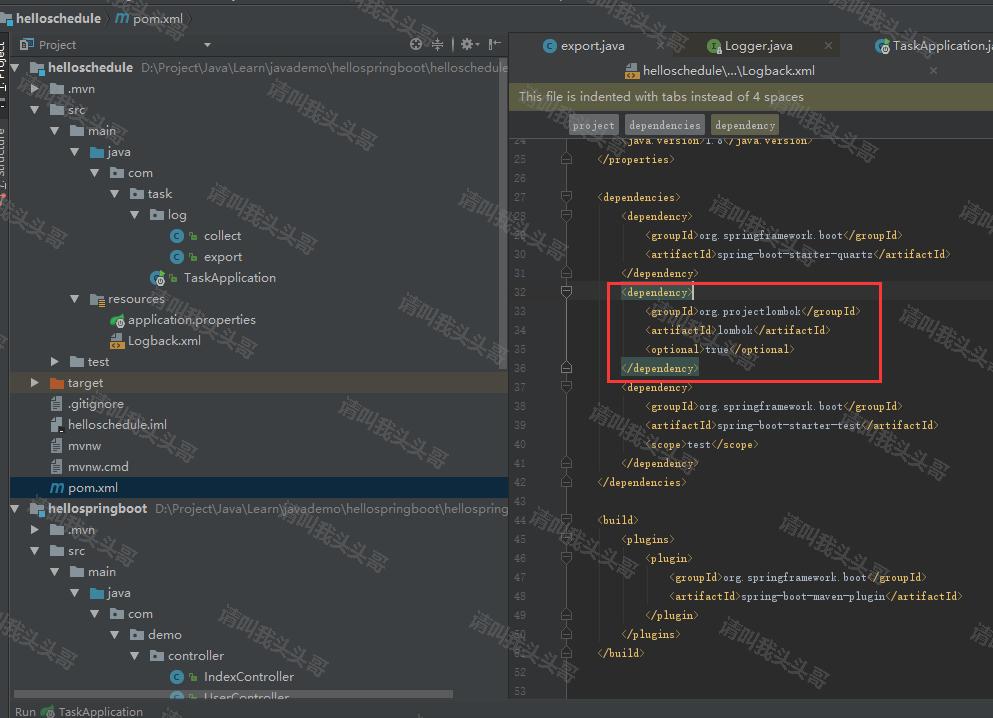Viewport: 993px width, 718px height.
Task: Click the fold marker at line 27 dependencies
Action: pos(567,197)
